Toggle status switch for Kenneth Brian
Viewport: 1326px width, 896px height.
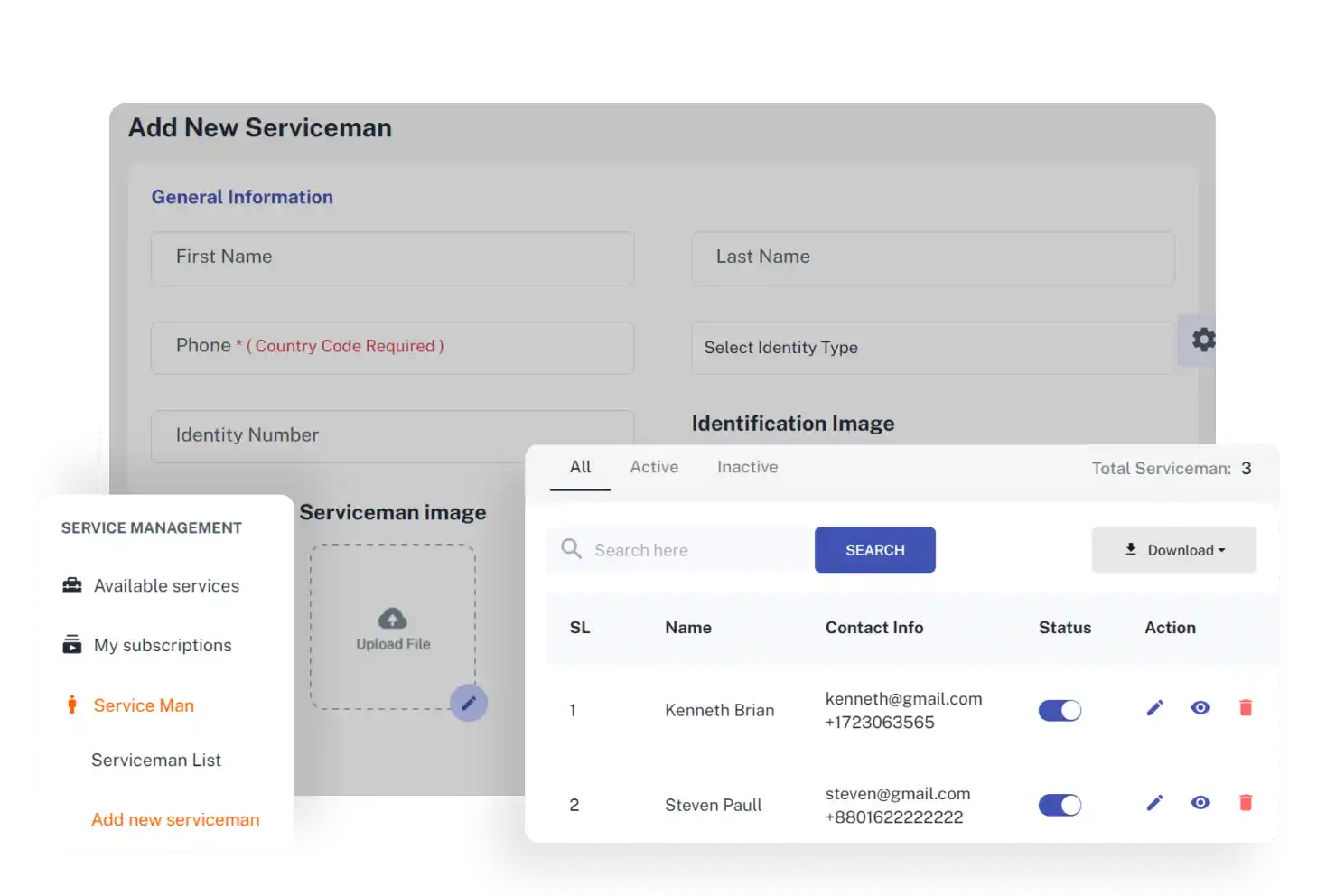[x=1060, y=711]
